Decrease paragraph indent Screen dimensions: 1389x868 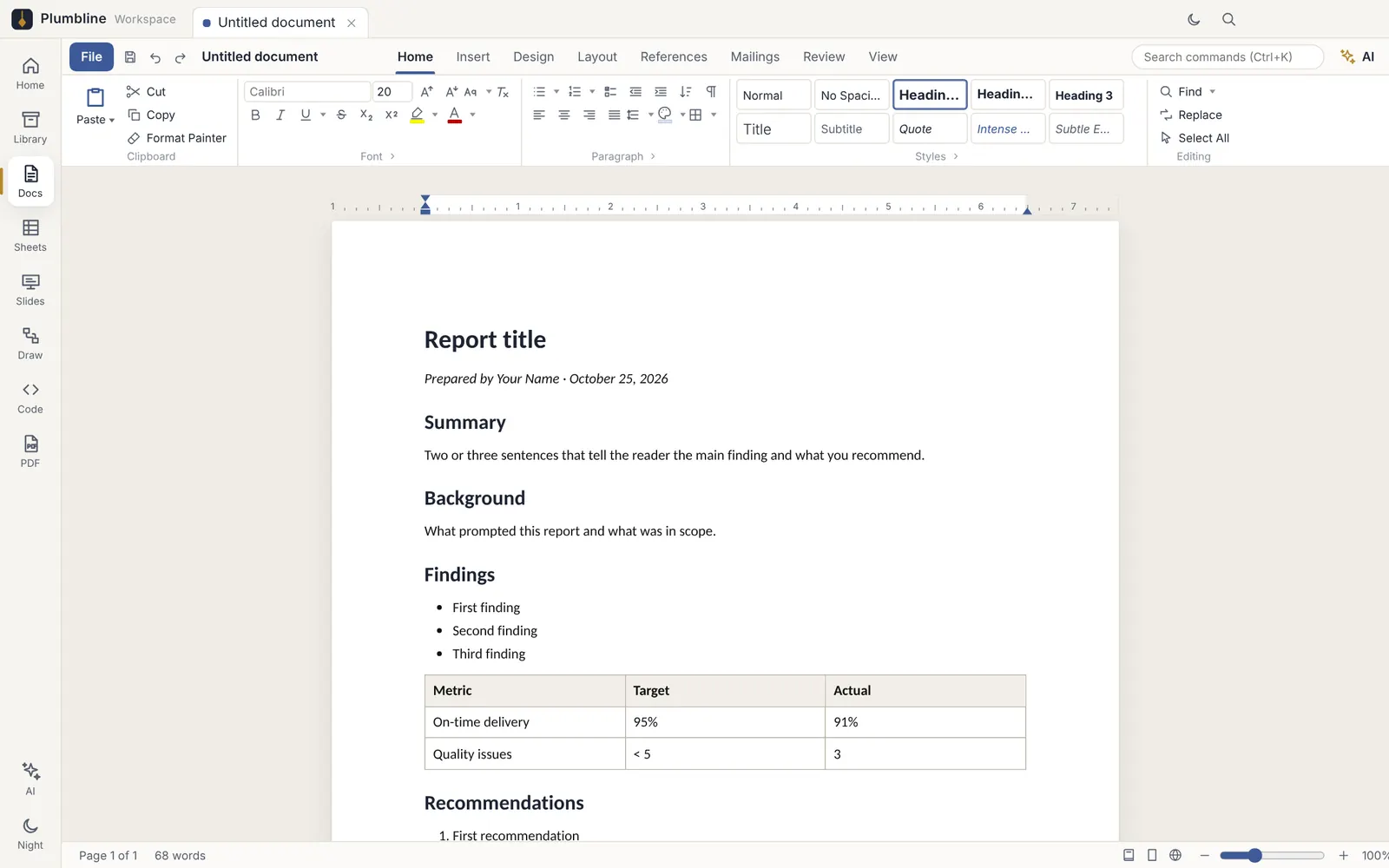point(635,92)
